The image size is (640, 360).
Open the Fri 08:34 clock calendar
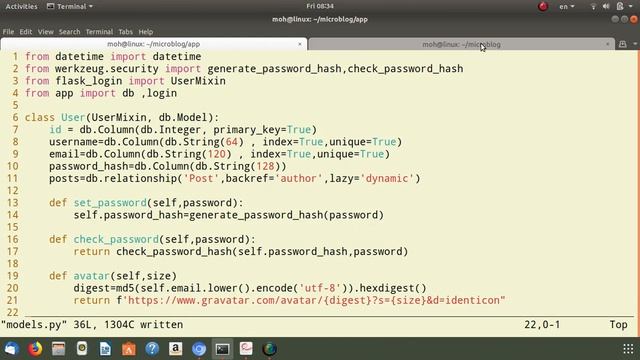tap(320, 6)
